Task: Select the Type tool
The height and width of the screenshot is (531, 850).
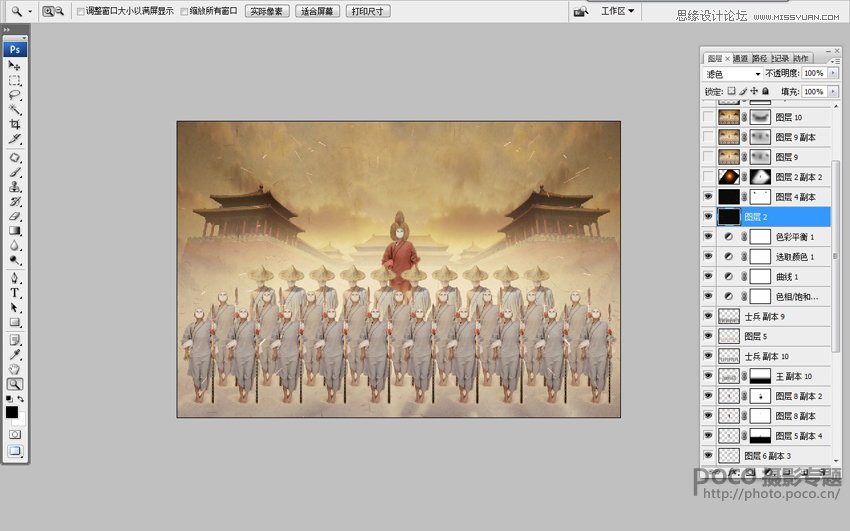Action: [15, 293]
